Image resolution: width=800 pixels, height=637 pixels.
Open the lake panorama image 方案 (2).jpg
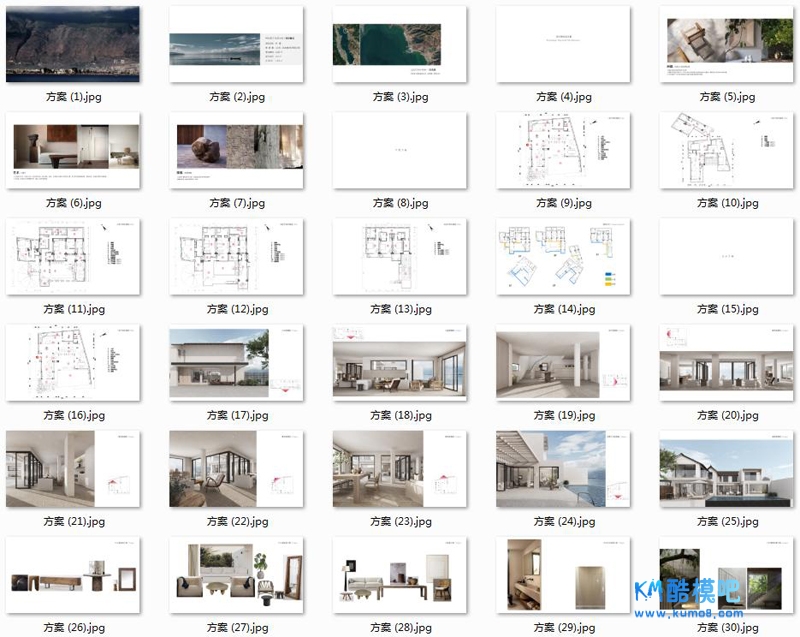(x=237, y=45)
